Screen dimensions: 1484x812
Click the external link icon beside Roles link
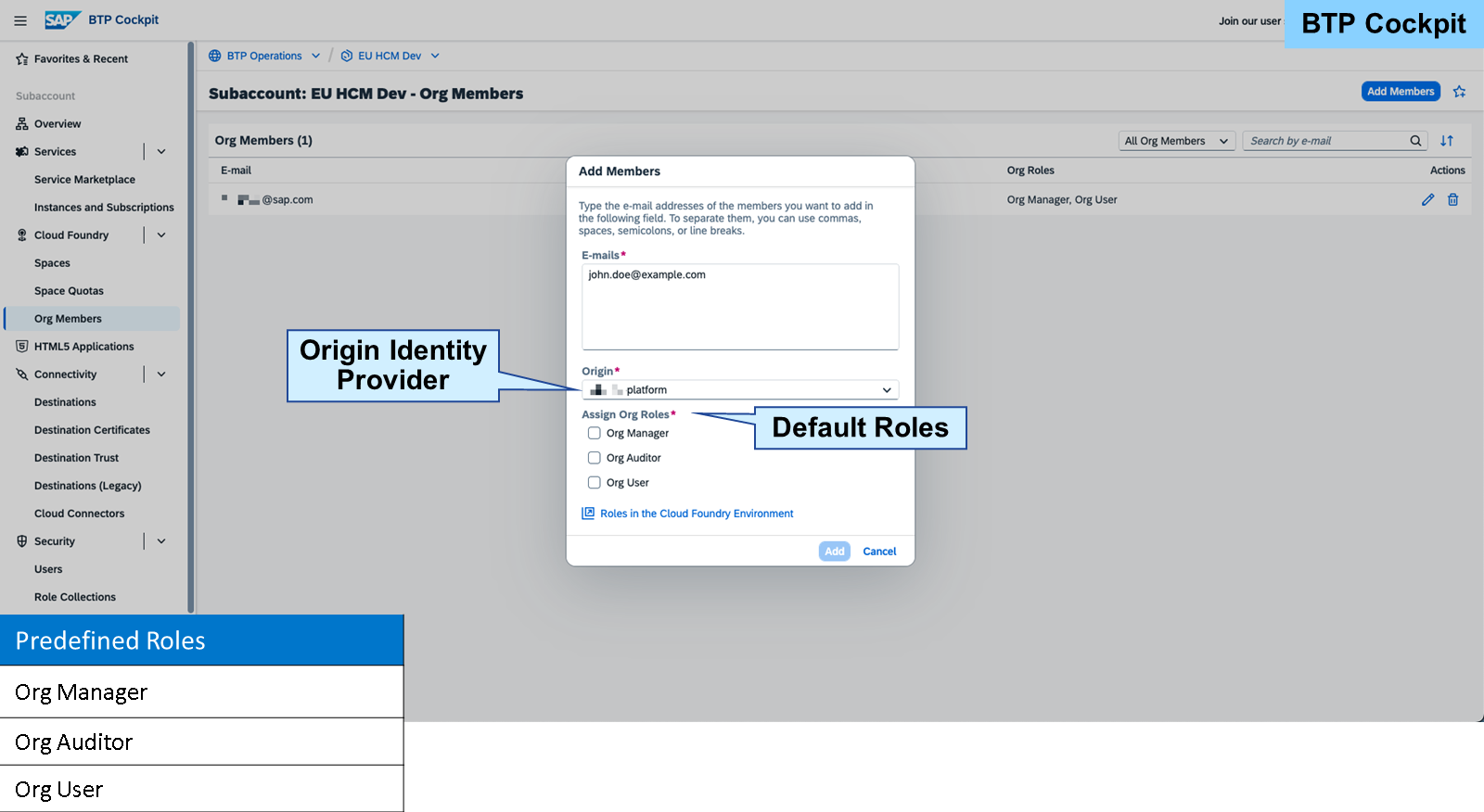coord(588,513)
